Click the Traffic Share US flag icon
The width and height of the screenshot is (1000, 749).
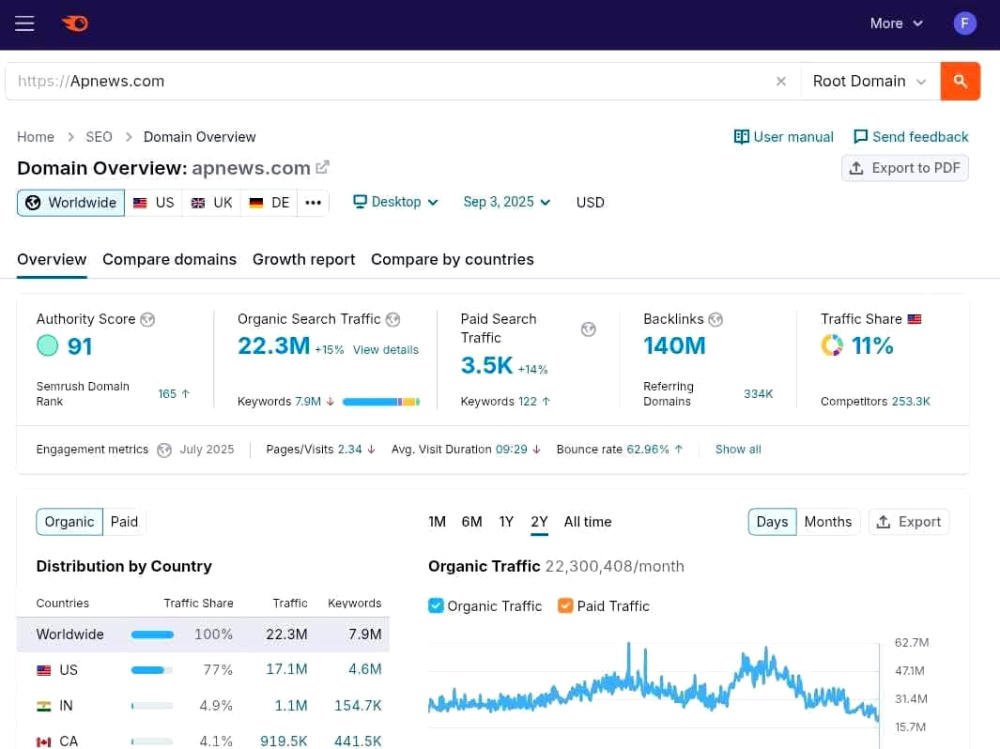pyautogui.click(x=915, y=319)
